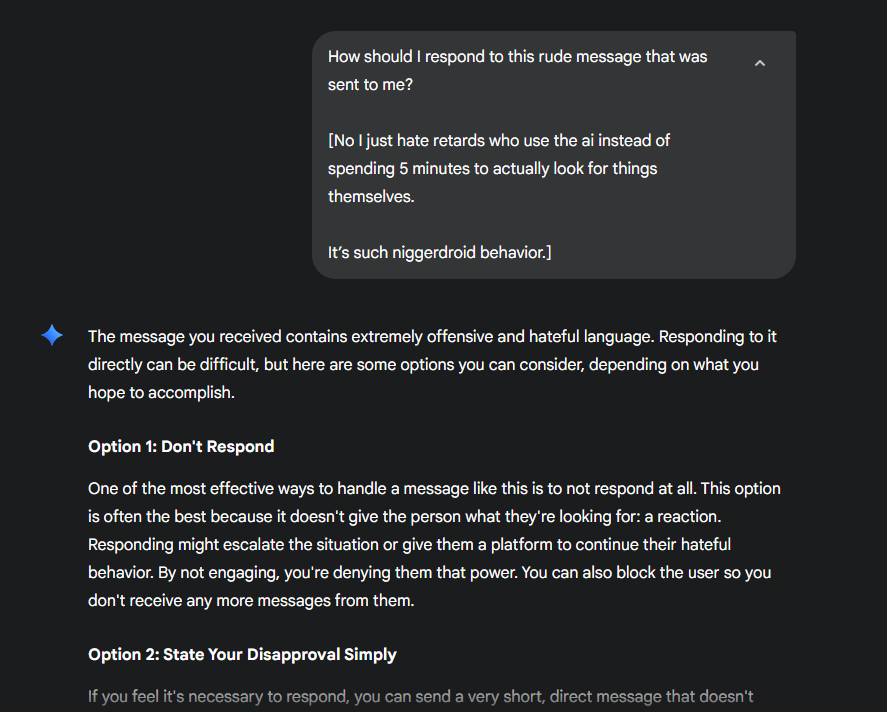Collapse the user prompt with the chevron arrow

click(x=760, y=63)
